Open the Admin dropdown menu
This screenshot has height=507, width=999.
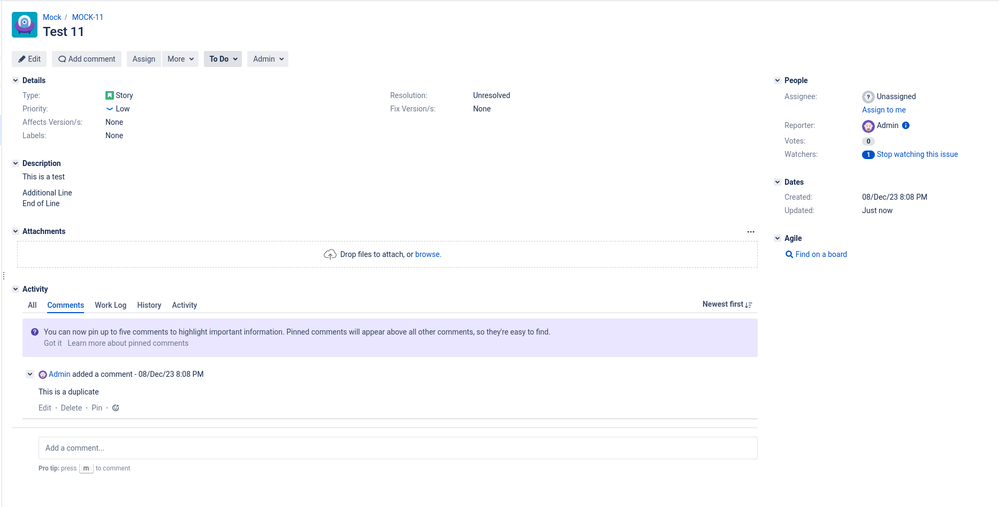tap(268, 59)
